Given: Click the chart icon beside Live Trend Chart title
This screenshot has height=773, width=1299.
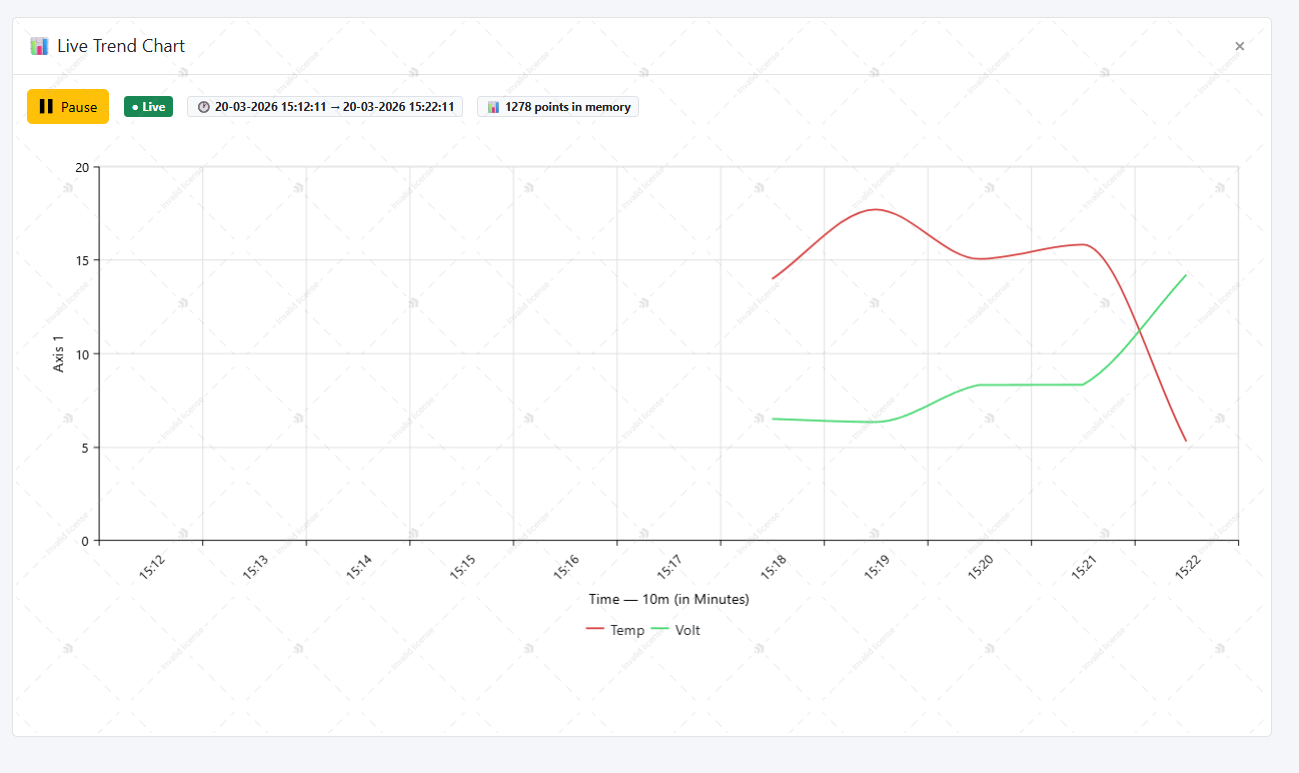Looking at the screenshot, I should (39, 46).
